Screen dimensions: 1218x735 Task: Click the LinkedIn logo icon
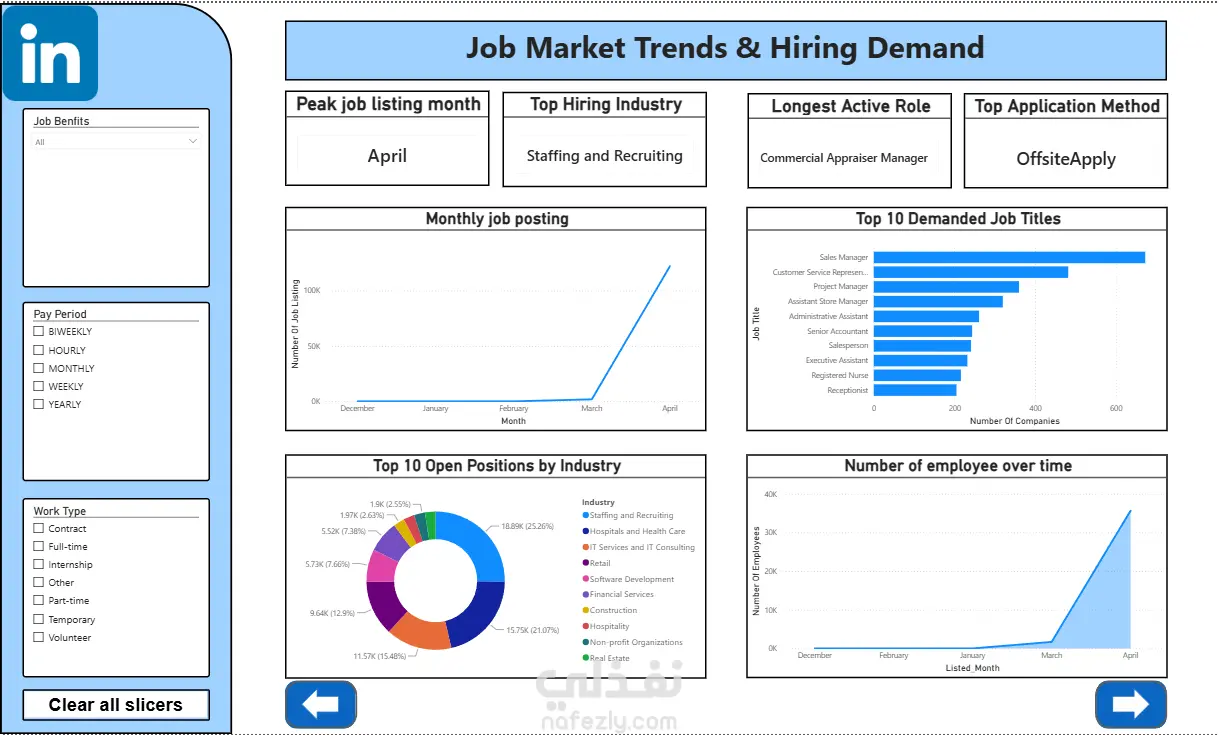point(50,53)
